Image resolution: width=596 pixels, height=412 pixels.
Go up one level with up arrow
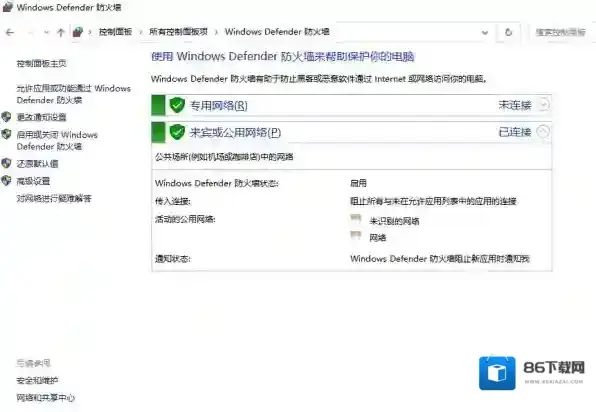coord(60,33)
